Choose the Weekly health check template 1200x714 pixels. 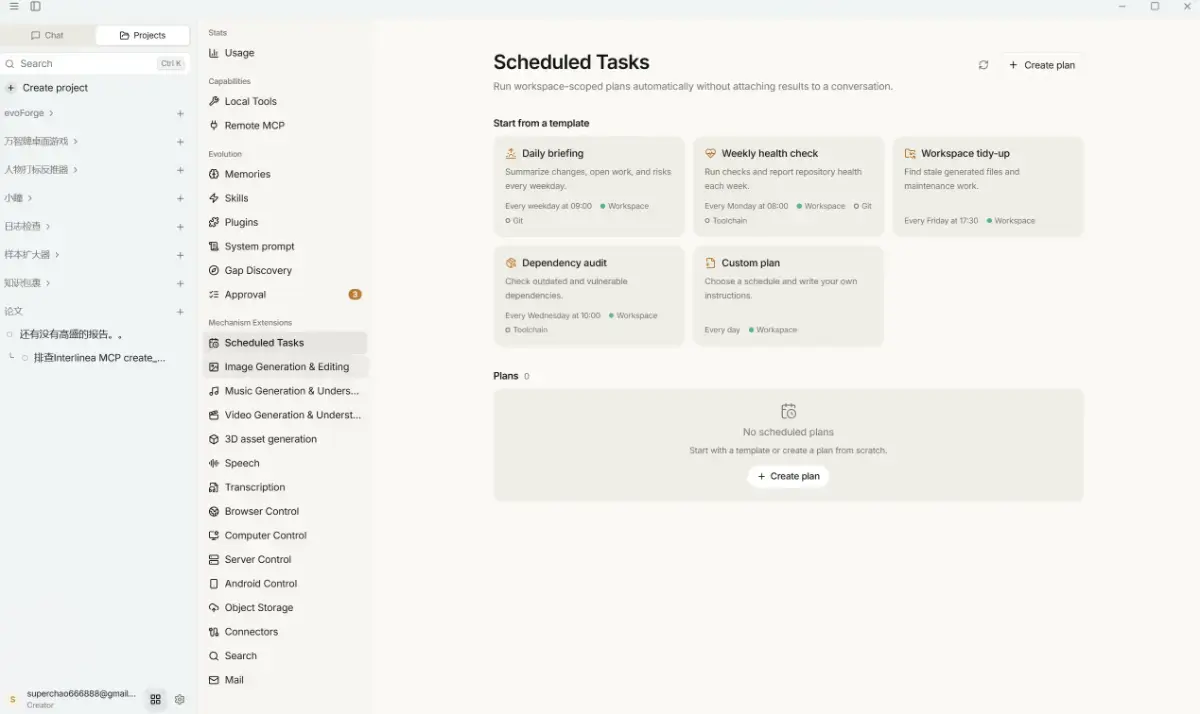788,187
